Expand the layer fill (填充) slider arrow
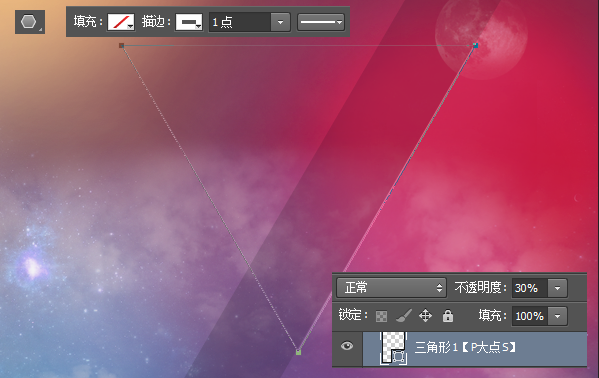The height and width of the screenshot is (378, 599). click(x=557, y=316)
